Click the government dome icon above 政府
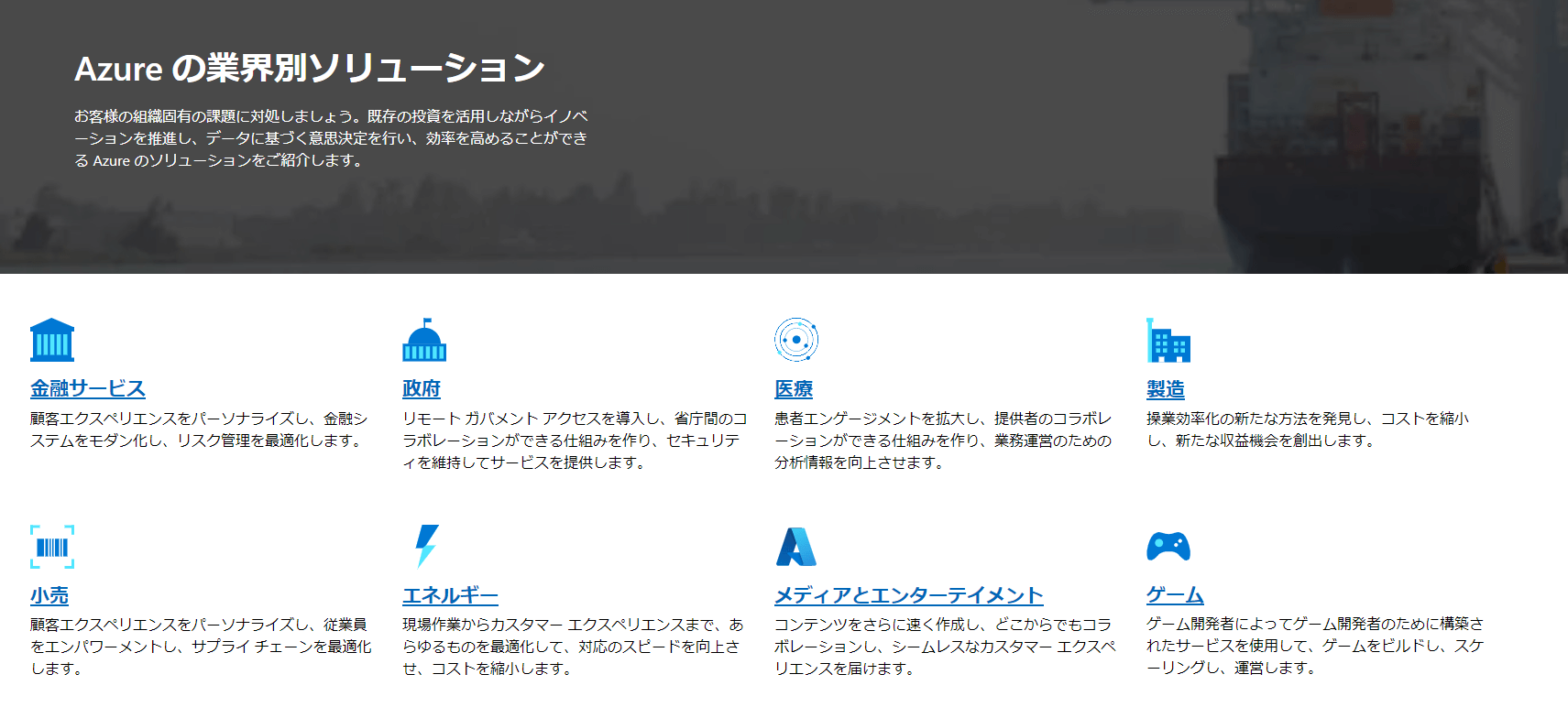 point(424,340)
